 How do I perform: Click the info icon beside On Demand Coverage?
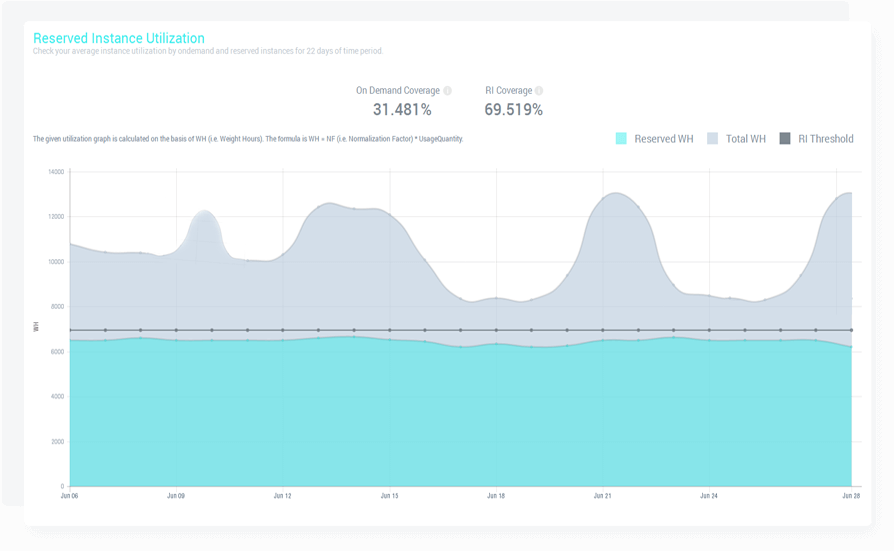pos(447,91)
